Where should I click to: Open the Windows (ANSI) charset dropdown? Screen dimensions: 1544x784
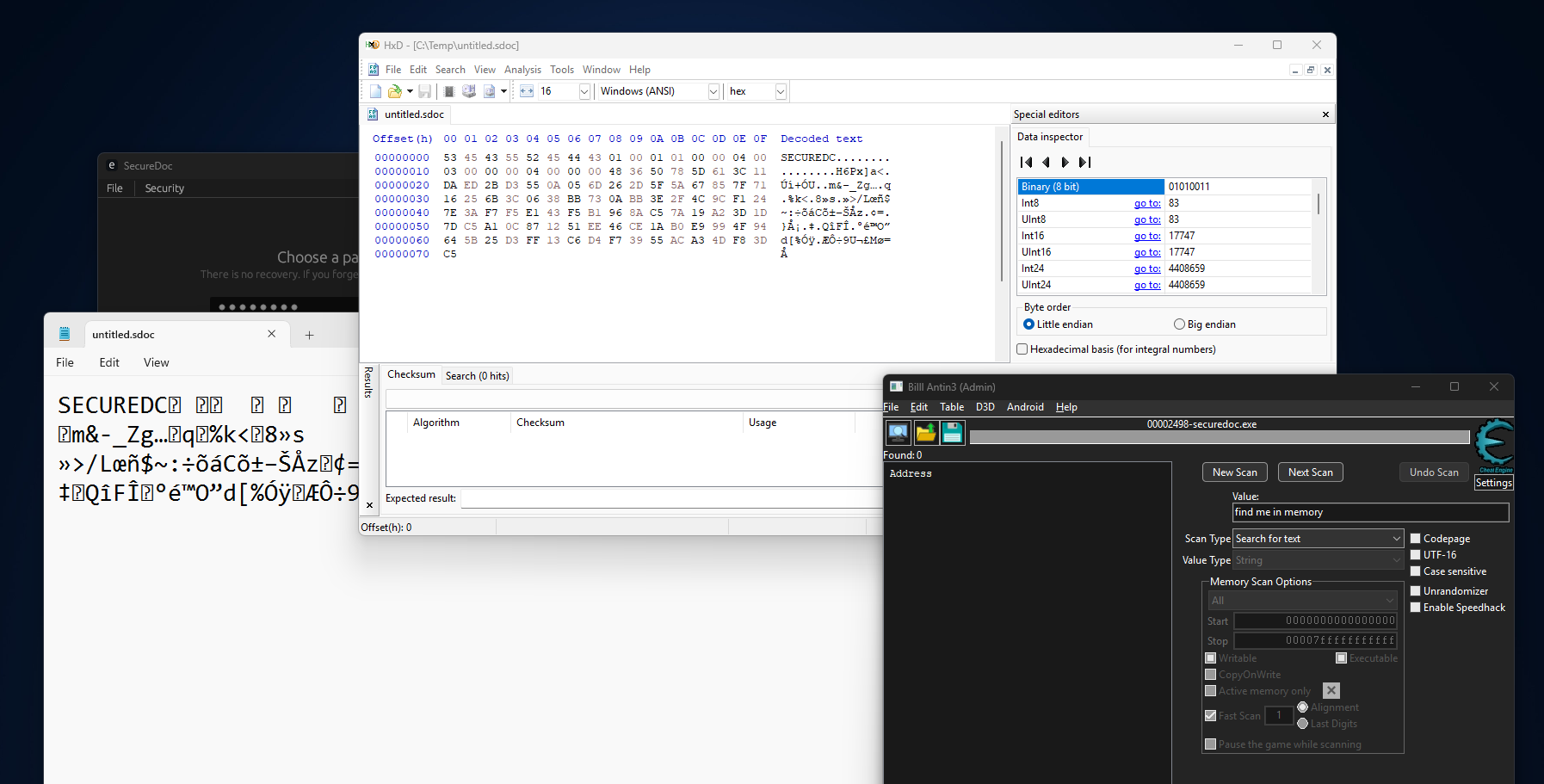click(713, 91)
